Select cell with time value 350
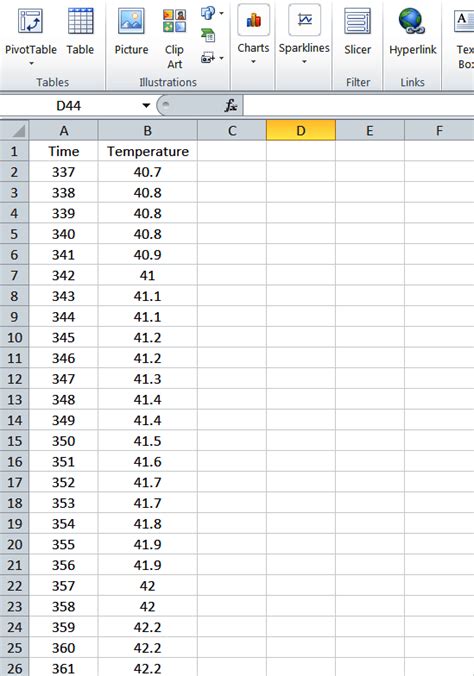Image resolution: width=474 pixels, height=676 pixels. click(64, 441)
